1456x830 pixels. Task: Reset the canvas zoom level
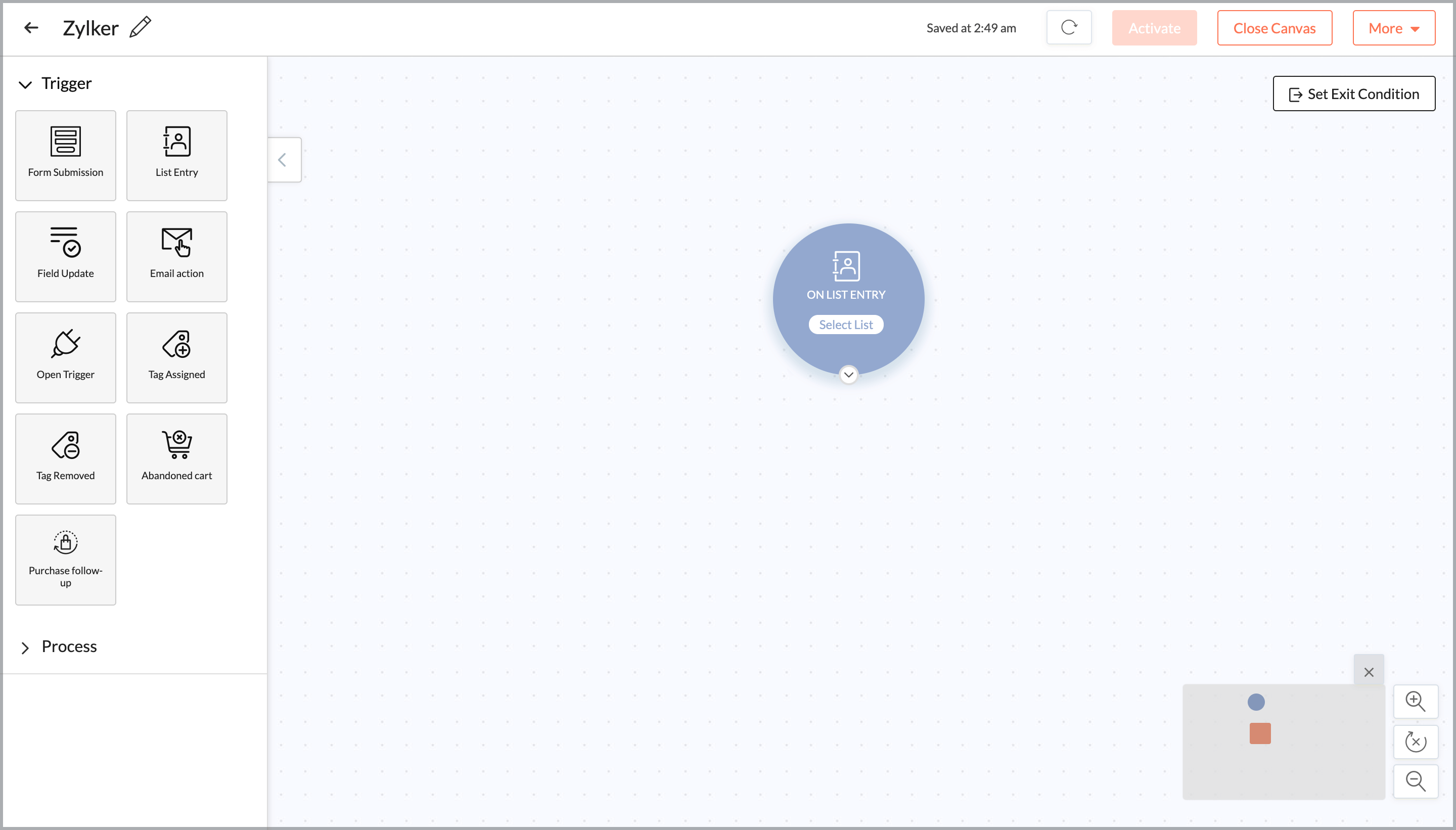coord(1416,742)
